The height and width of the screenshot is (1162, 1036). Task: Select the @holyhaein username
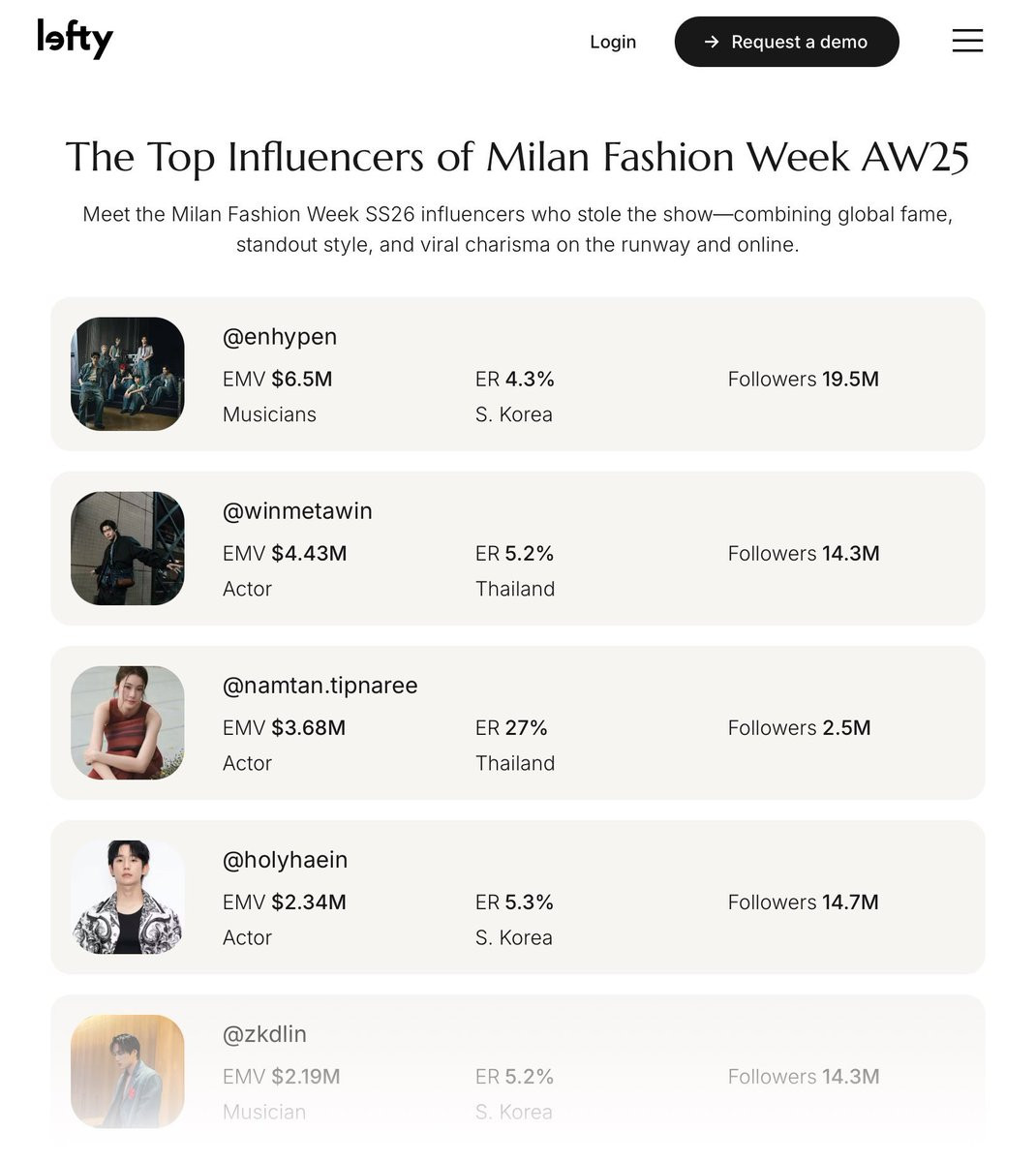[x=285, y=860]
